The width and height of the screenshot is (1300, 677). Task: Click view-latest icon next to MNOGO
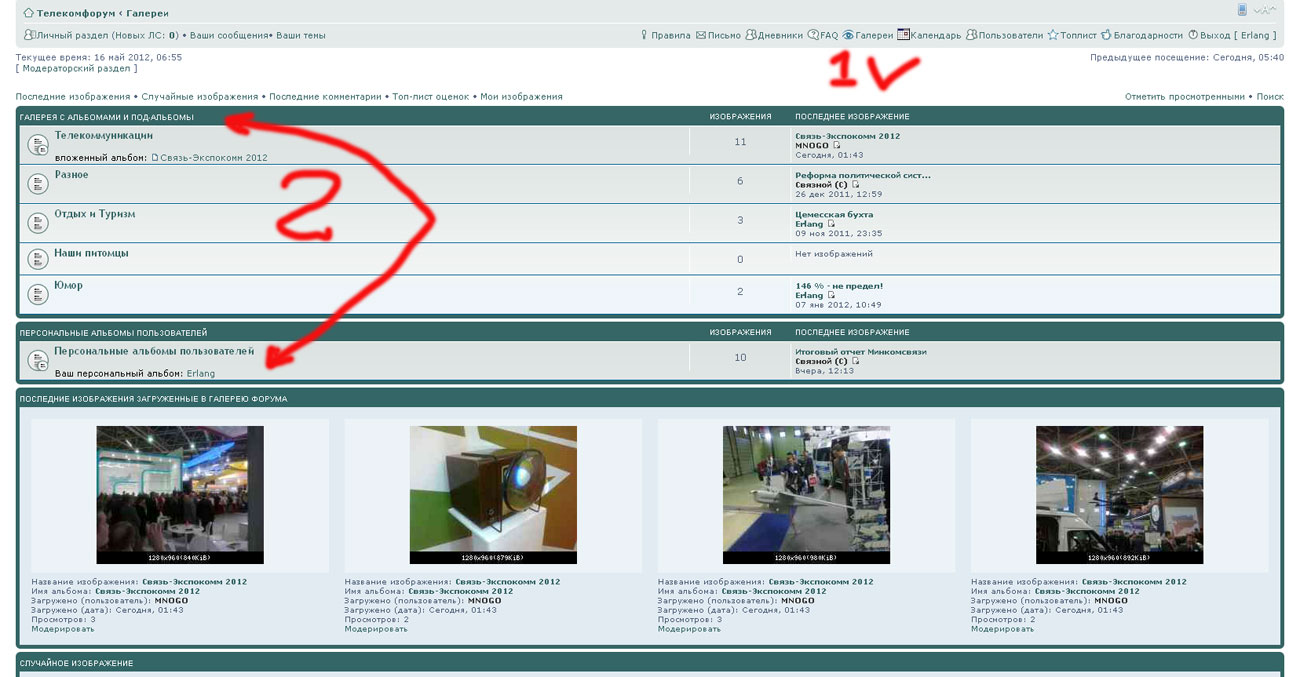(837, 146)
